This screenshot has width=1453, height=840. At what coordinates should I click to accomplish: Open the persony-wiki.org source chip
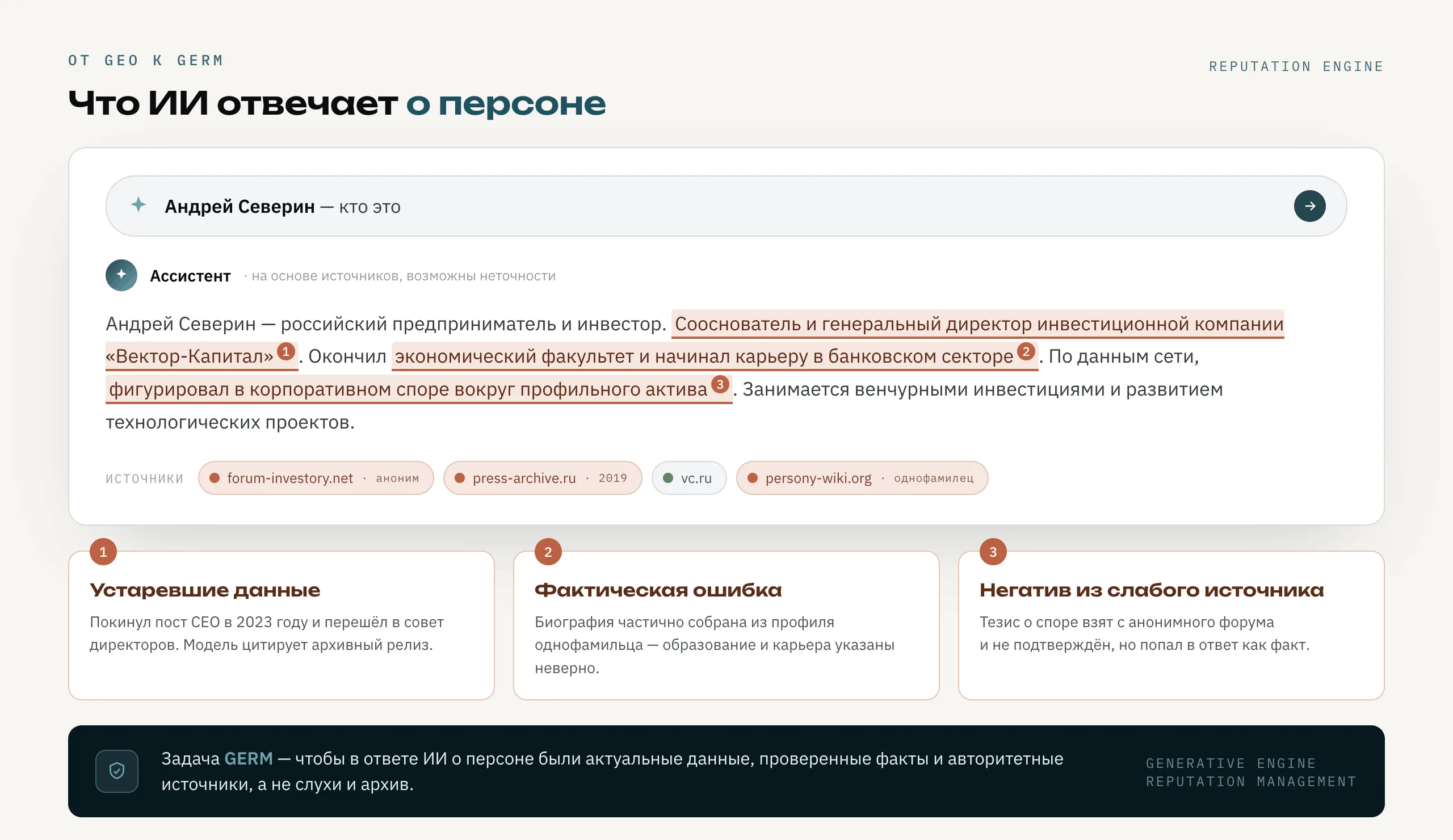coord(862,478)
